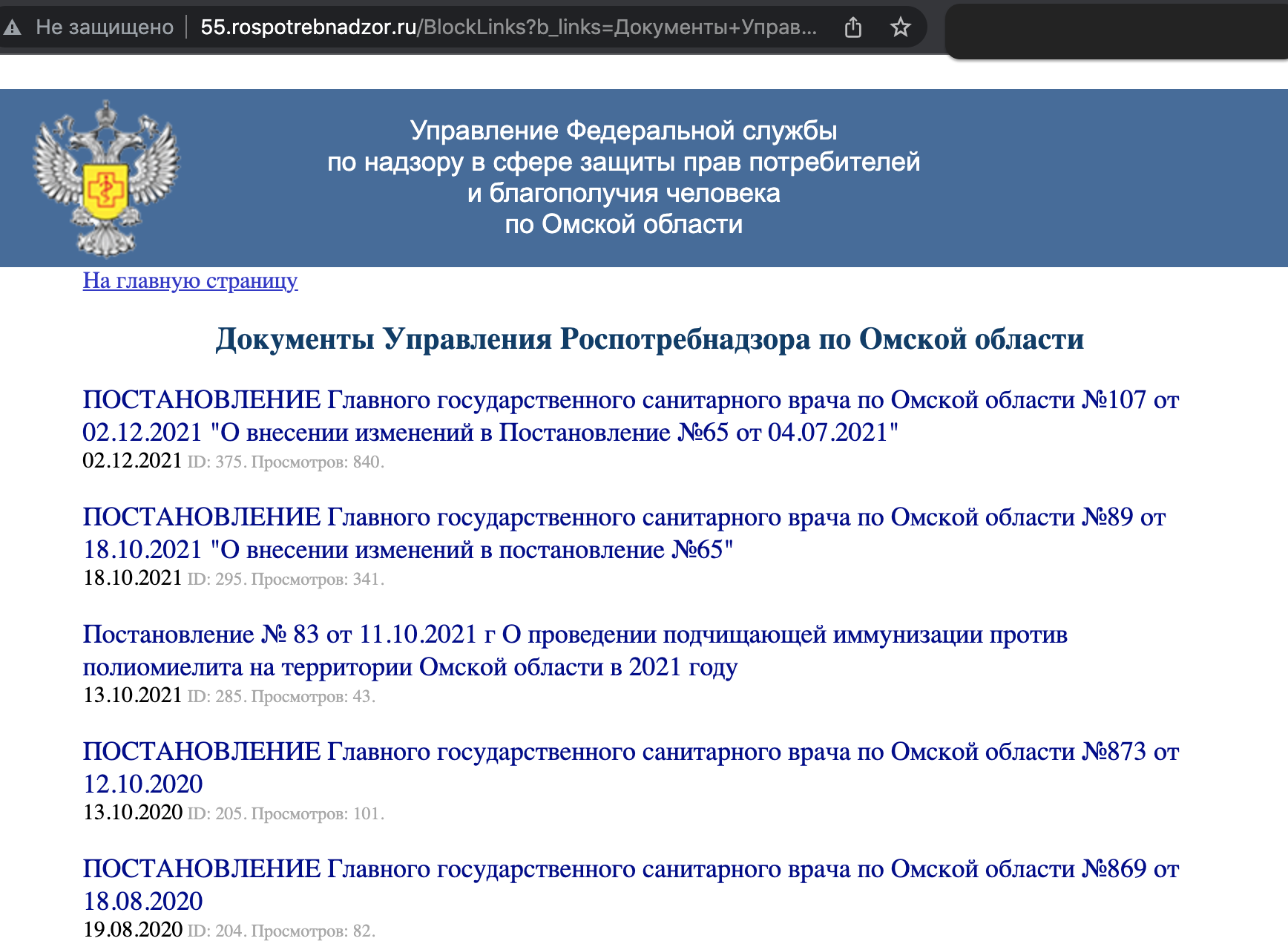The height and width of the screenshot is (944, 1288).
Task: Select the URL text in the address bar
Action: (x=509, y=27)
